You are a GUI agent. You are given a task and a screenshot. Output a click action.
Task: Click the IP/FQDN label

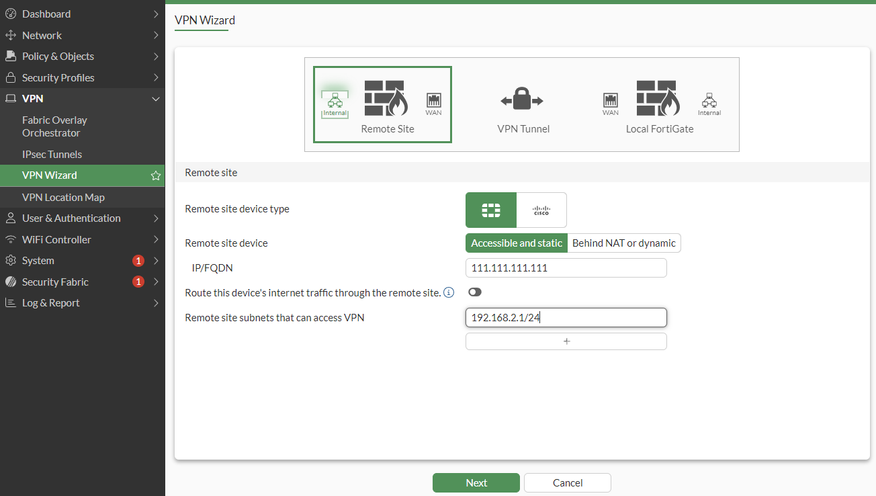coord(212,268)
